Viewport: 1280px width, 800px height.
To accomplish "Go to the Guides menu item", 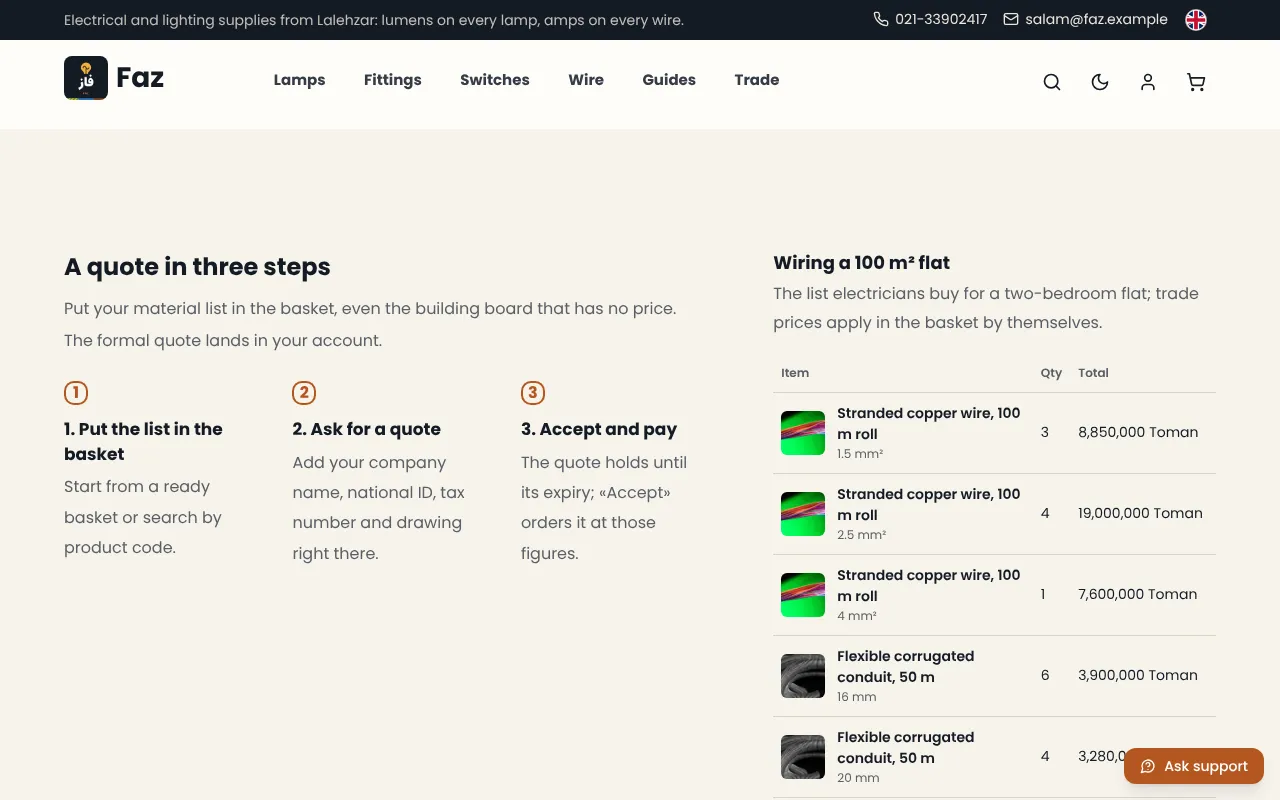I will tap(669, 80).
